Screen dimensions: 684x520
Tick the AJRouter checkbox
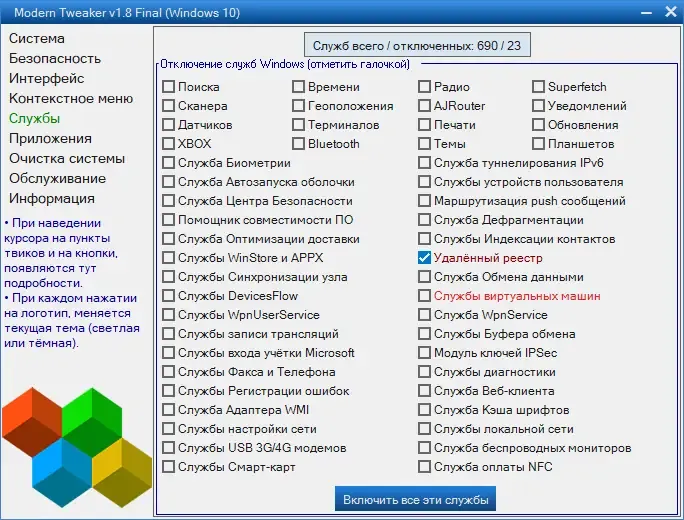[x=424, y=106]
